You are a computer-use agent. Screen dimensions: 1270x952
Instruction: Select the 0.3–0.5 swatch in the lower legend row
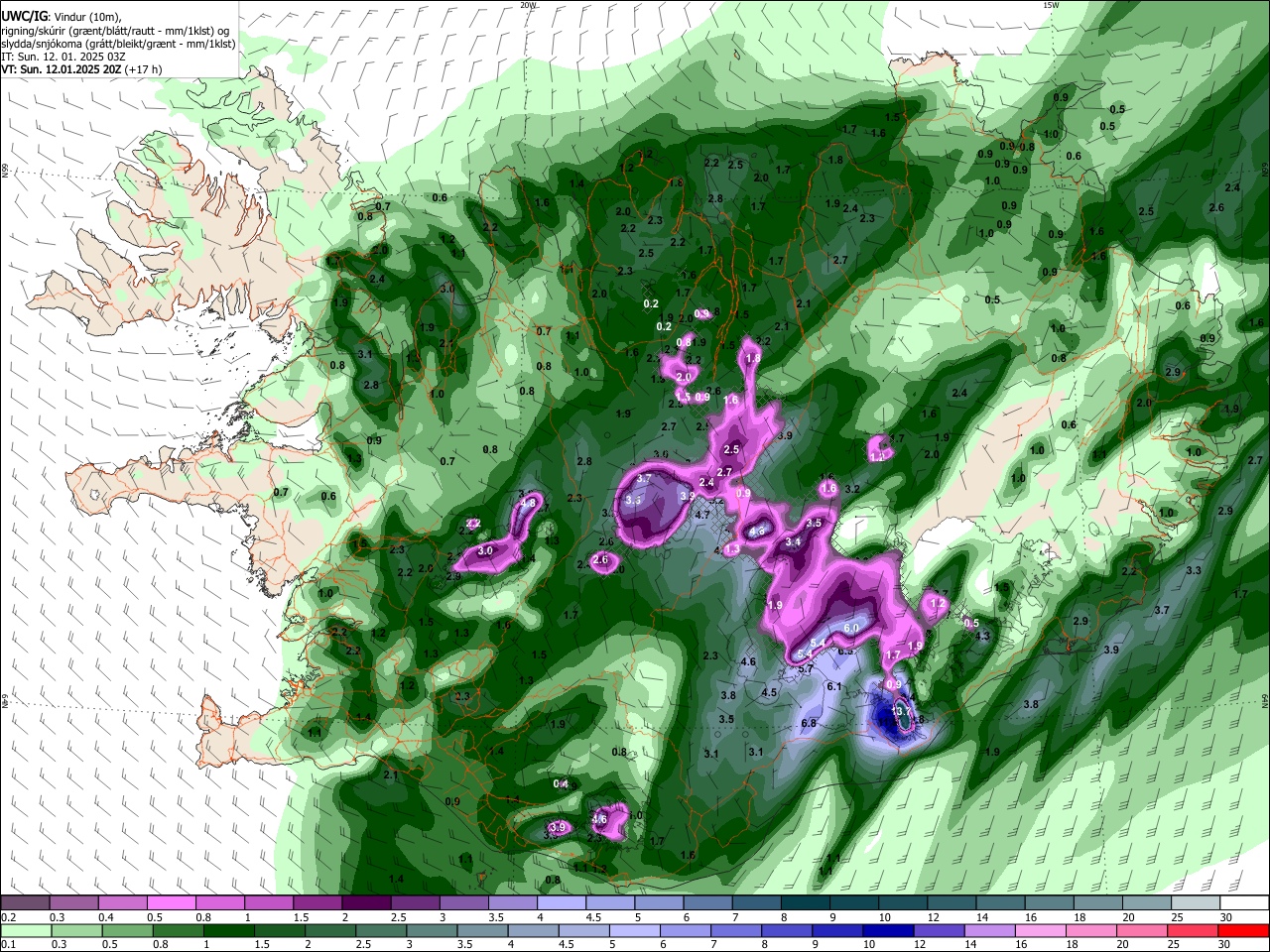tap(75, 930)
